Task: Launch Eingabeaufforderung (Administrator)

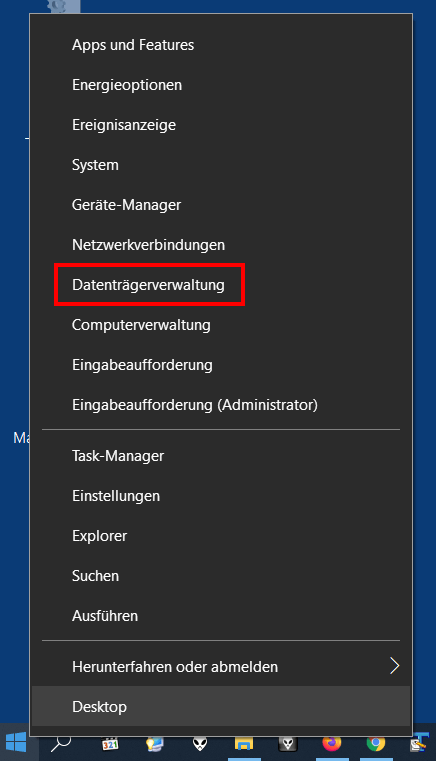Action: click(x=222, y=405)
